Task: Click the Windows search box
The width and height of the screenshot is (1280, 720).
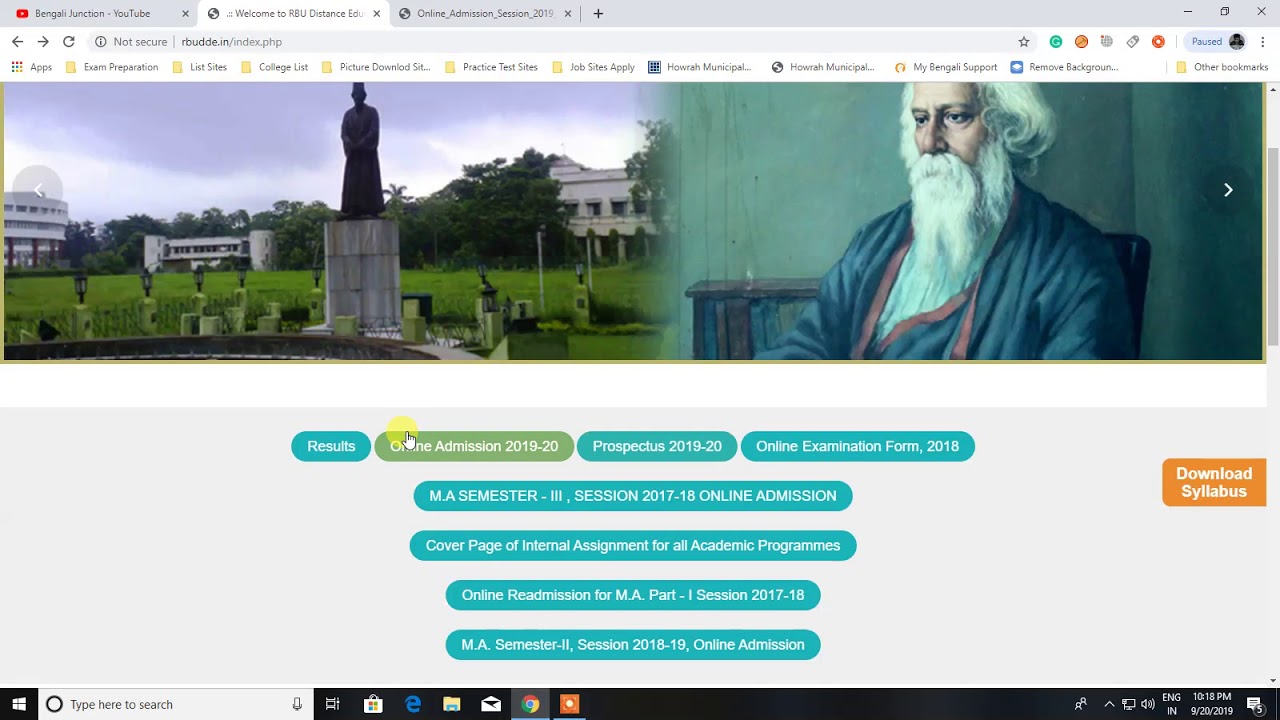Action: pos(176,704)
